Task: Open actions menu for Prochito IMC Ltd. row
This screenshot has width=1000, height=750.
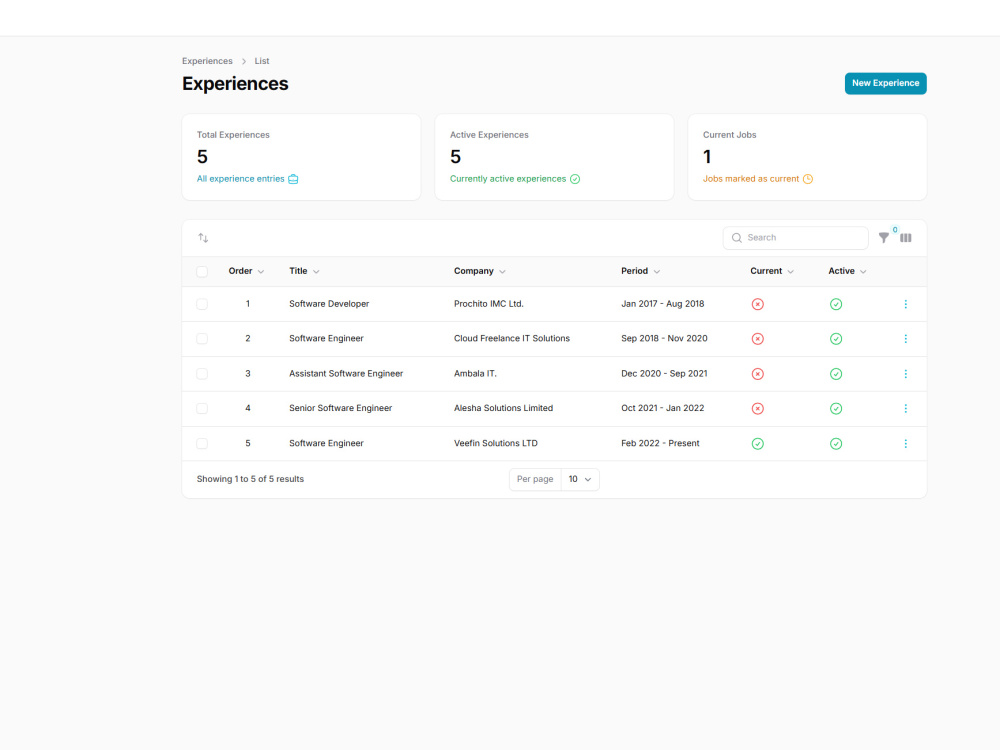Action: pos(906,304)
